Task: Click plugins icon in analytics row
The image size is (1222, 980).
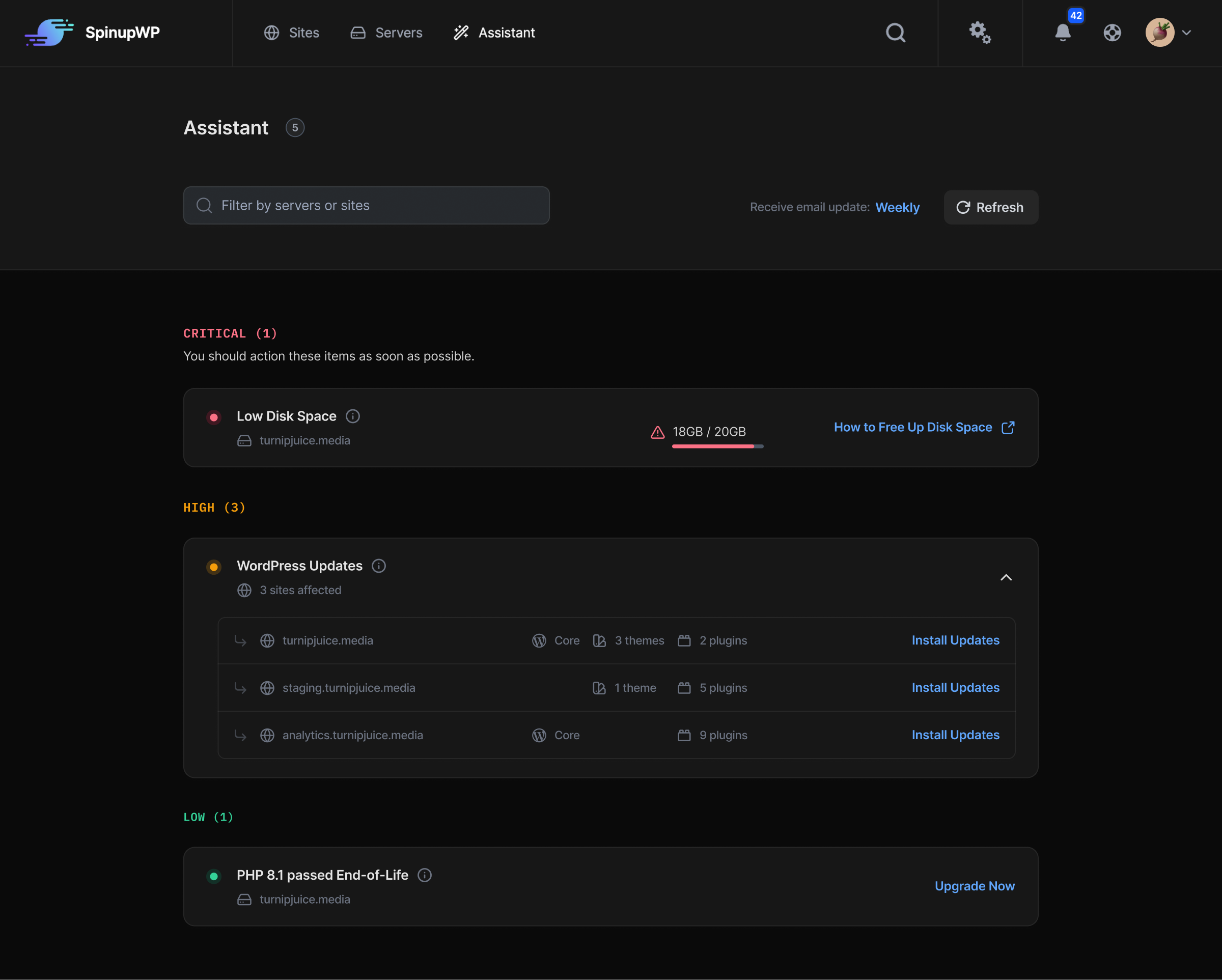Action: pyautogui.click(x=684, y=735)
